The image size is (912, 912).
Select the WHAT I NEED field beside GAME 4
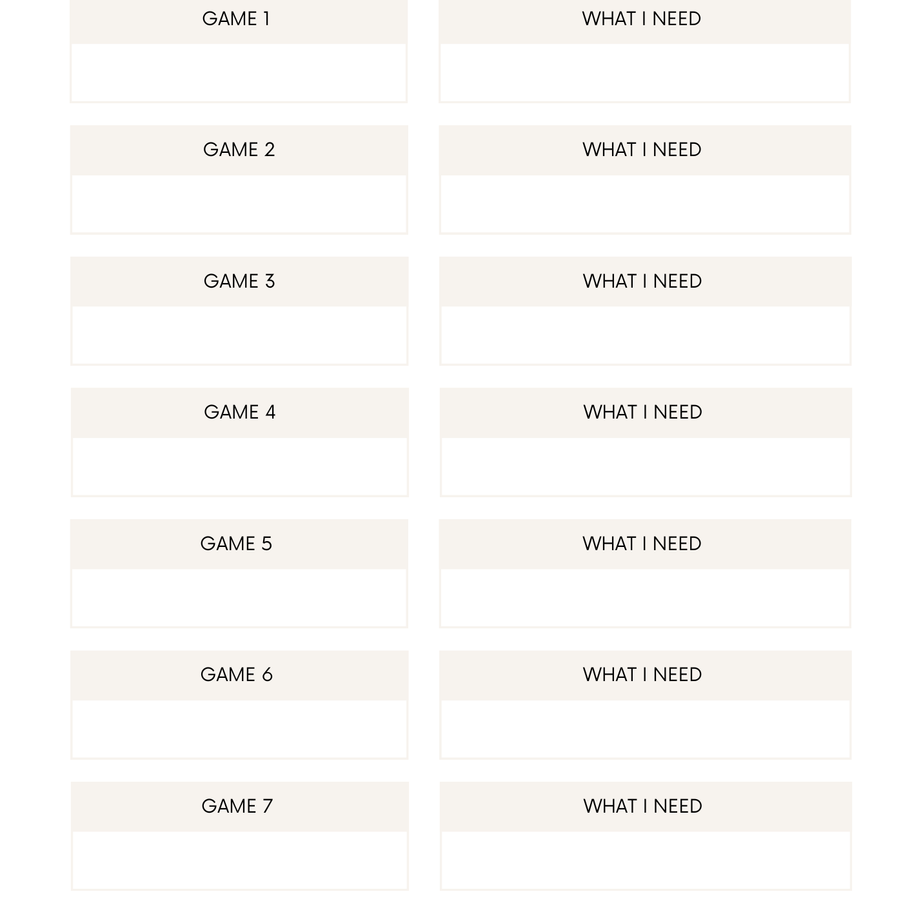[644, 466]
